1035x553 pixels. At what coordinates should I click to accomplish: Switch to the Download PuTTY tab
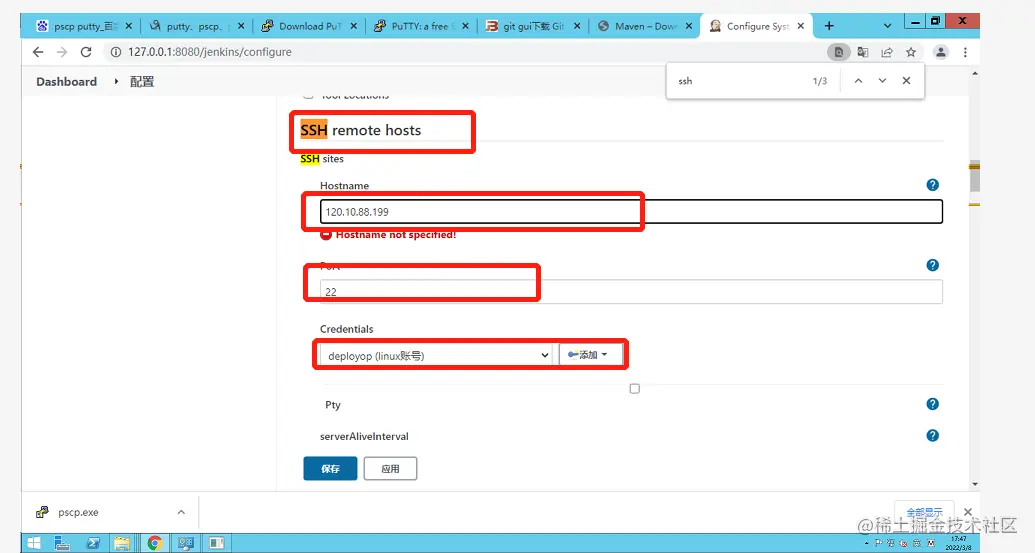[309, 26]
